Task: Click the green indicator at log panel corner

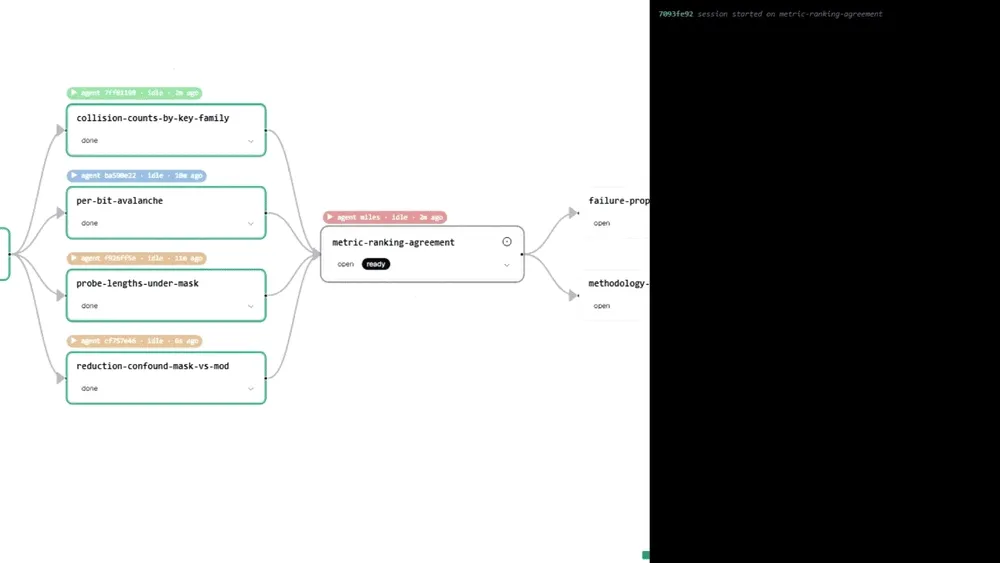Action: point(645,555)
